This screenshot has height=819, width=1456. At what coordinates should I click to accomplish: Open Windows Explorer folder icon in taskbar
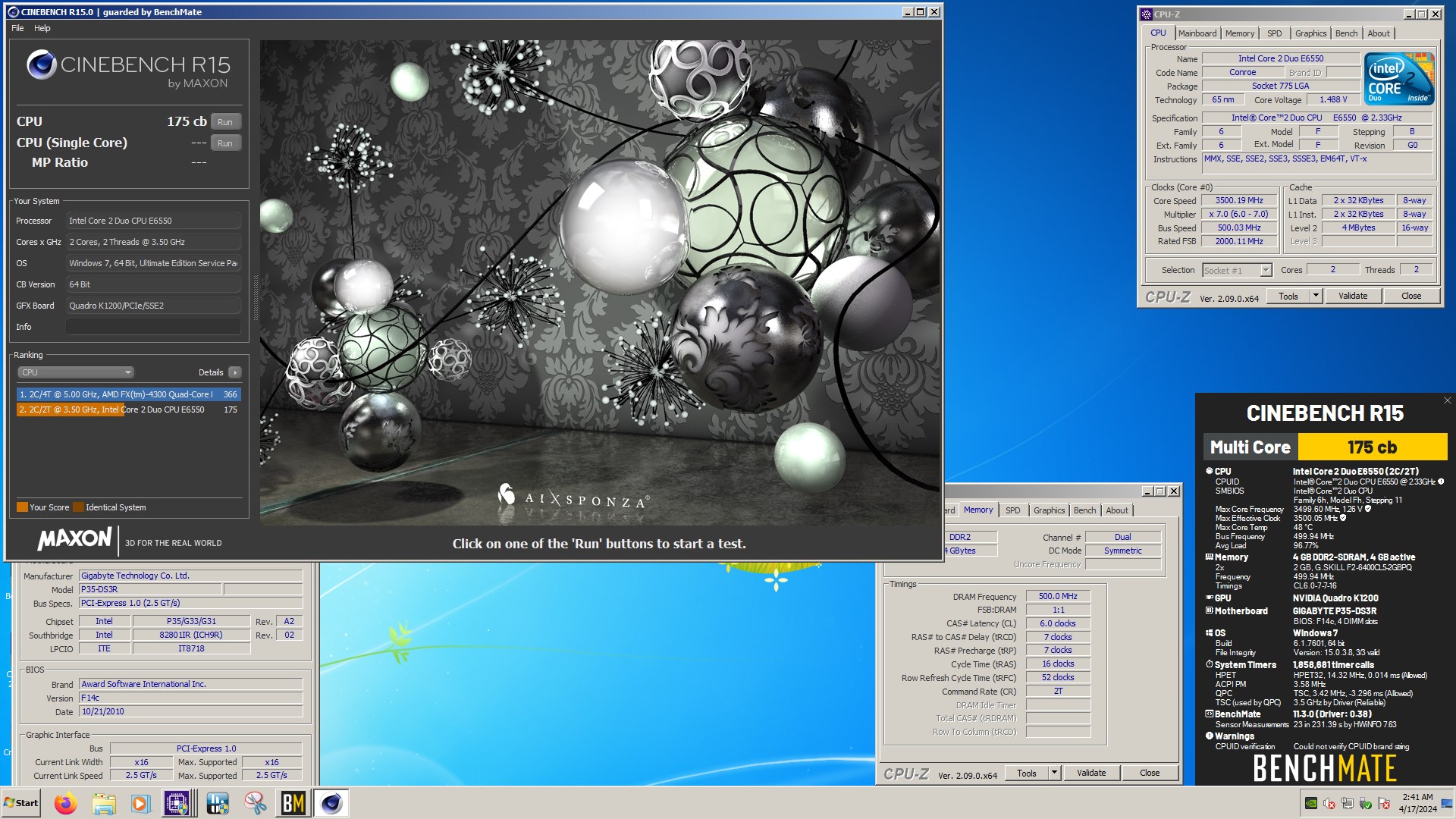104,803
